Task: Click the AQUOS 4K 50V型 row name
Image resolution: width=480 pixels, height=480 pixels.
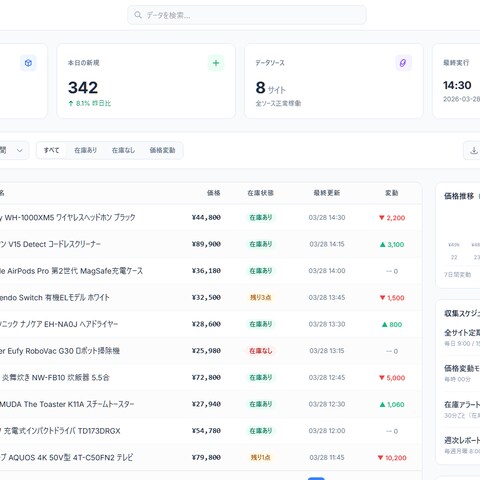Action: point(66,458)
